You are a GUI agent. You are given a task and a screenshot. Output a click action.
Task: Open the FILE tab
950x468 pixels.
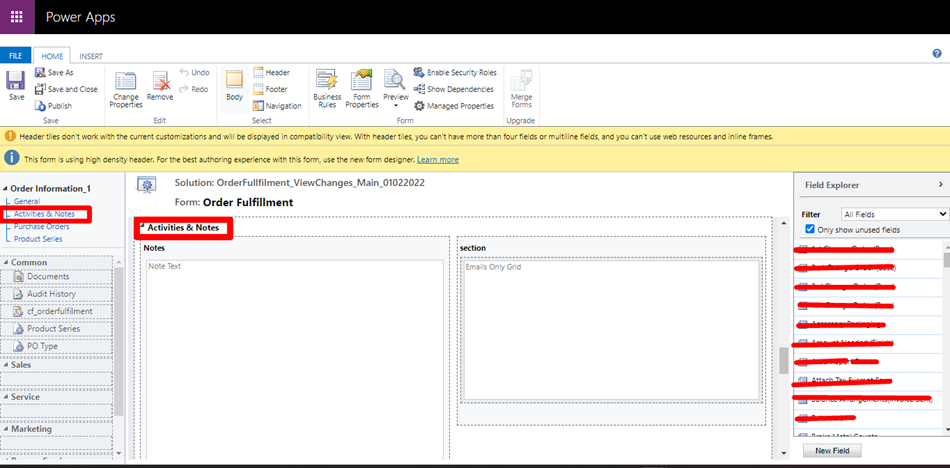point(16,56)
